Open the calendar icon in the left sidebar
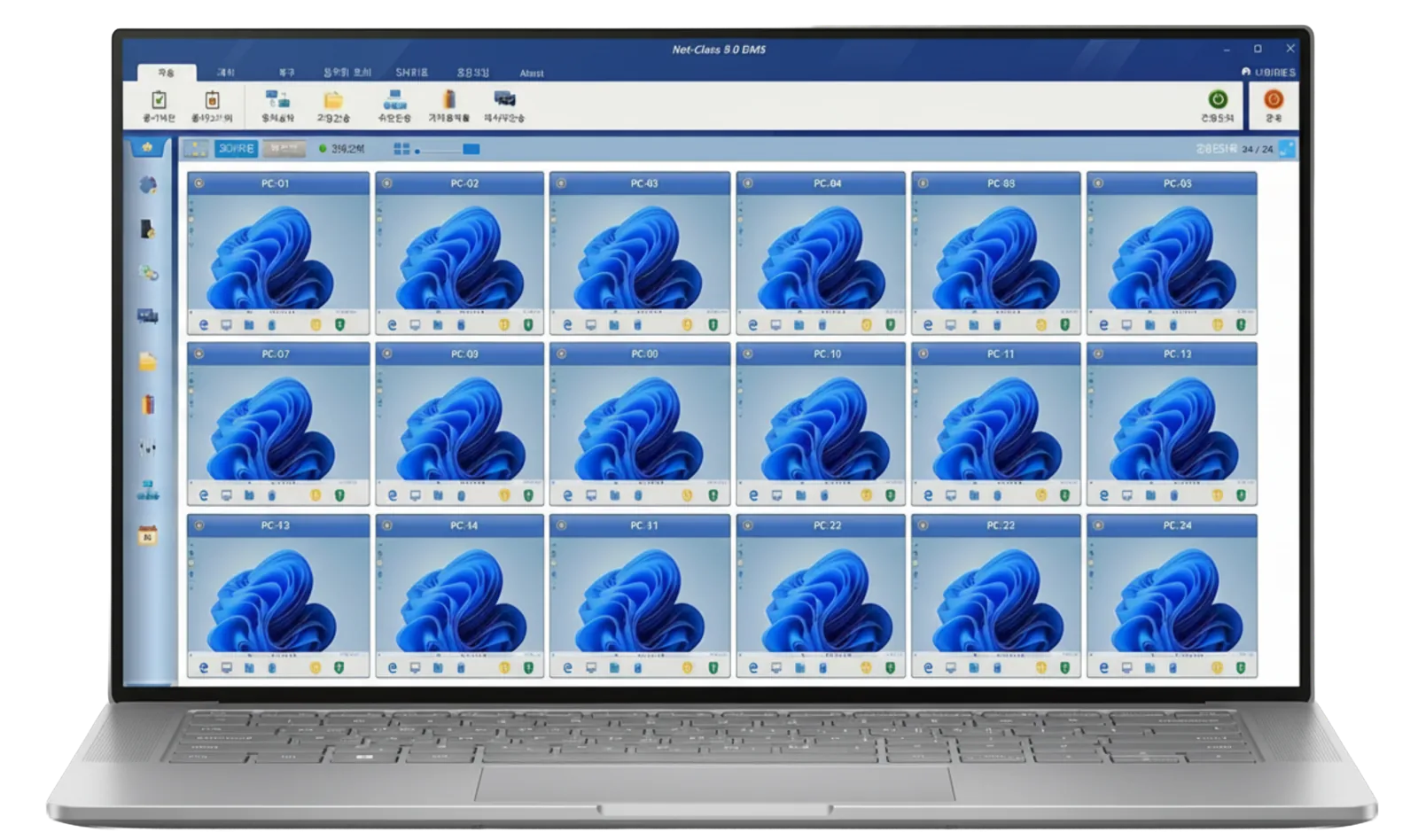The height and width of the screenshot is (840, 1418). click(x=148, y=534)
